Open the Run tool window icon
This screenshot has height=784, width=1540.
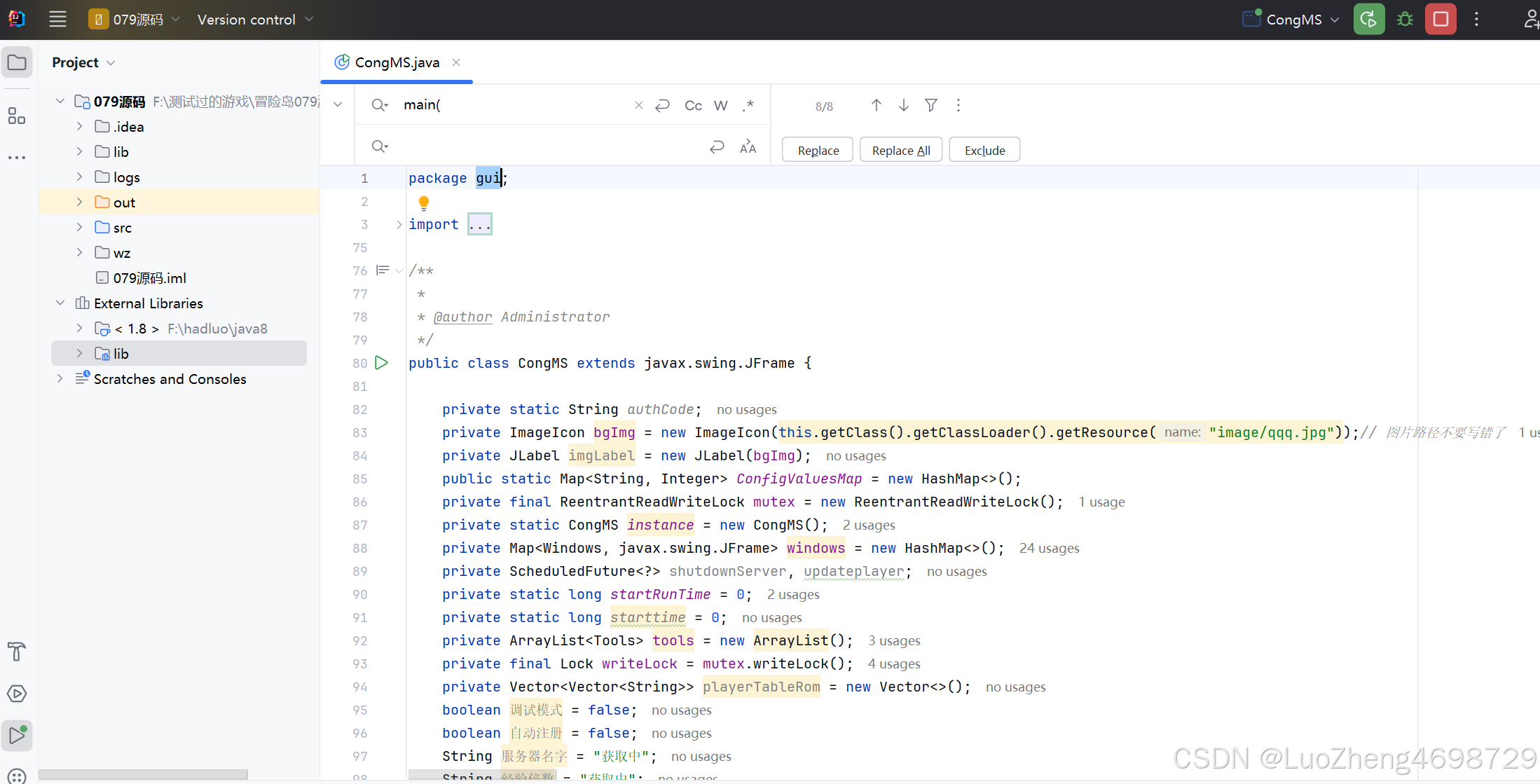[x=17, y=735]
